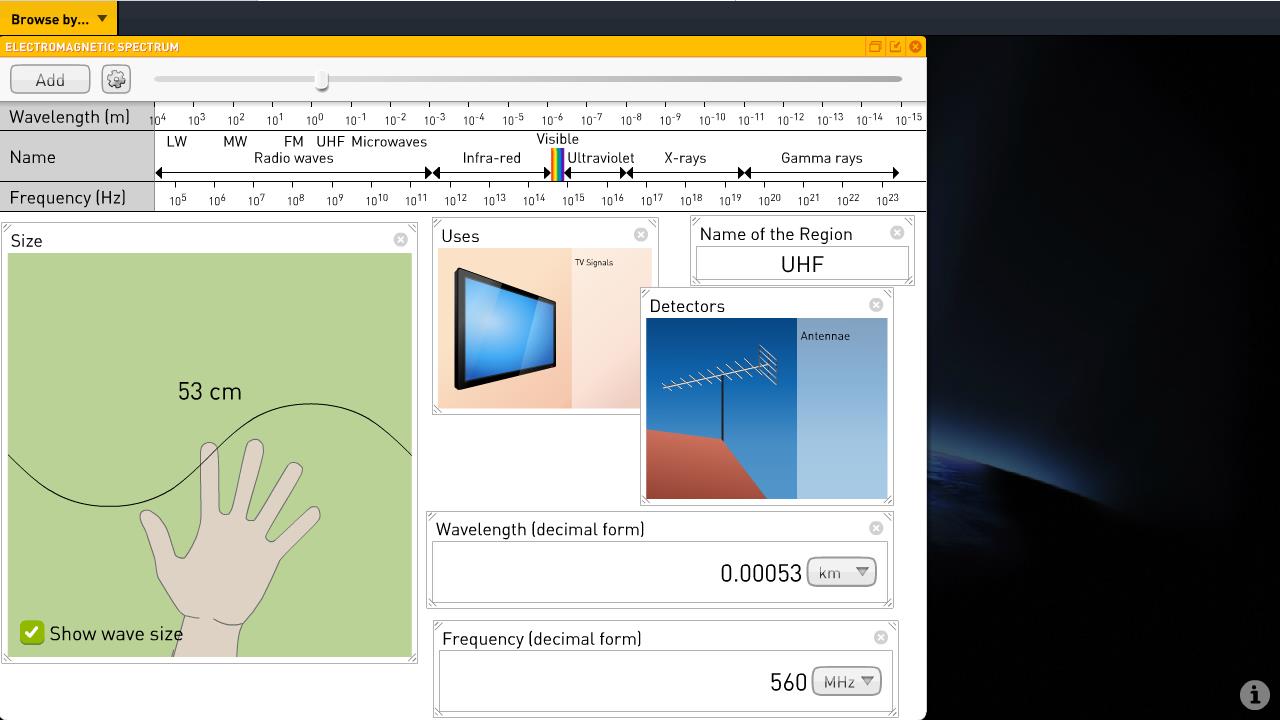Click the Visible light rainbow band
Screen dimensions: 1280x720
coord(557,164)
